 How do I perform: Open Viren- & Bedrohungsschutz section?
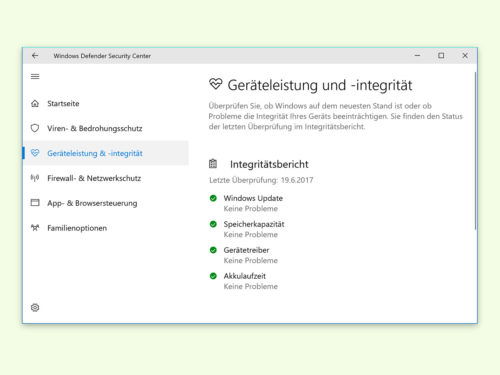(x=106, y=128)
